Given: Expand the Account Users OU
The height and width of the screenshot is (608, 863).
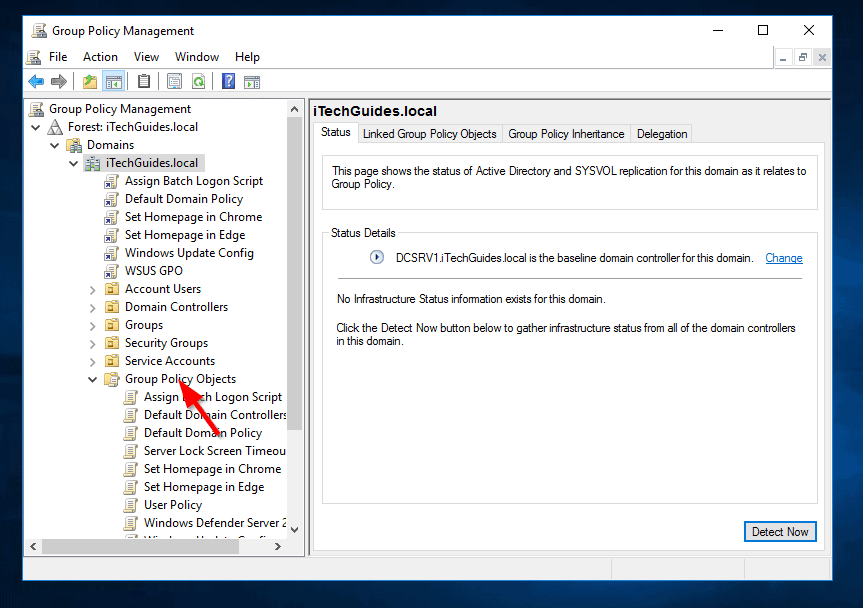Looking at the screenshot, I should point(93,289).
